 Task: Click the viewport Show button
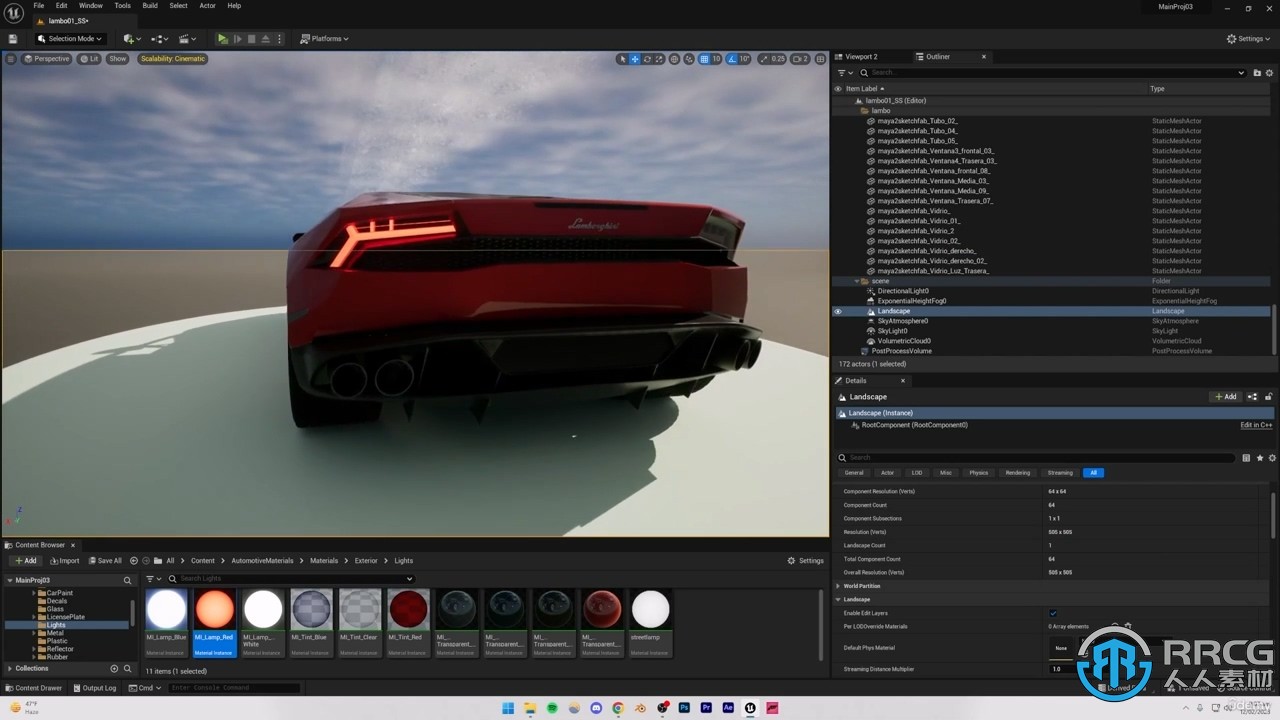(118, 59)
